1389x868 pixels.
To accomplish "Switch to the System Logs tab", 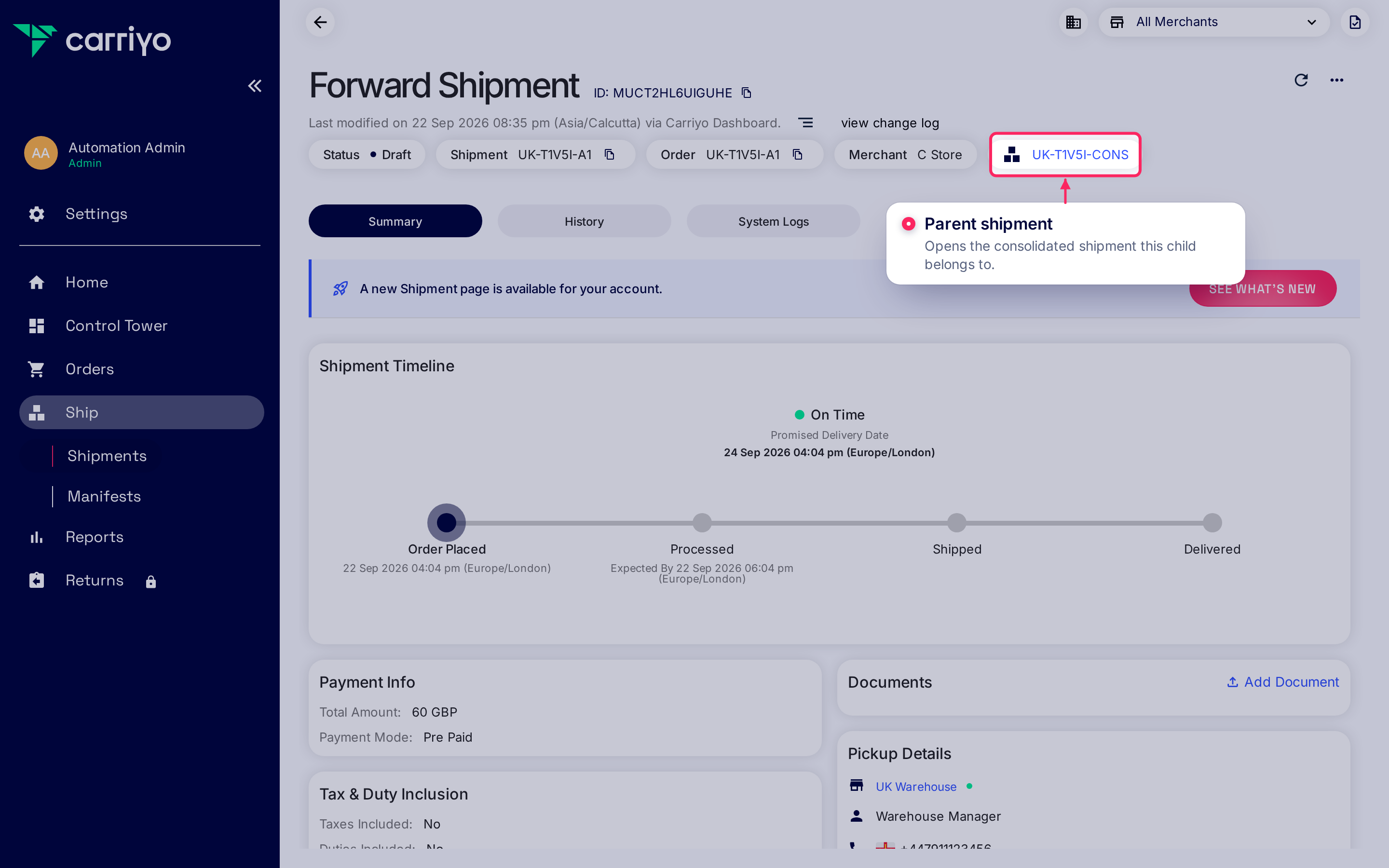I will 773,221.
